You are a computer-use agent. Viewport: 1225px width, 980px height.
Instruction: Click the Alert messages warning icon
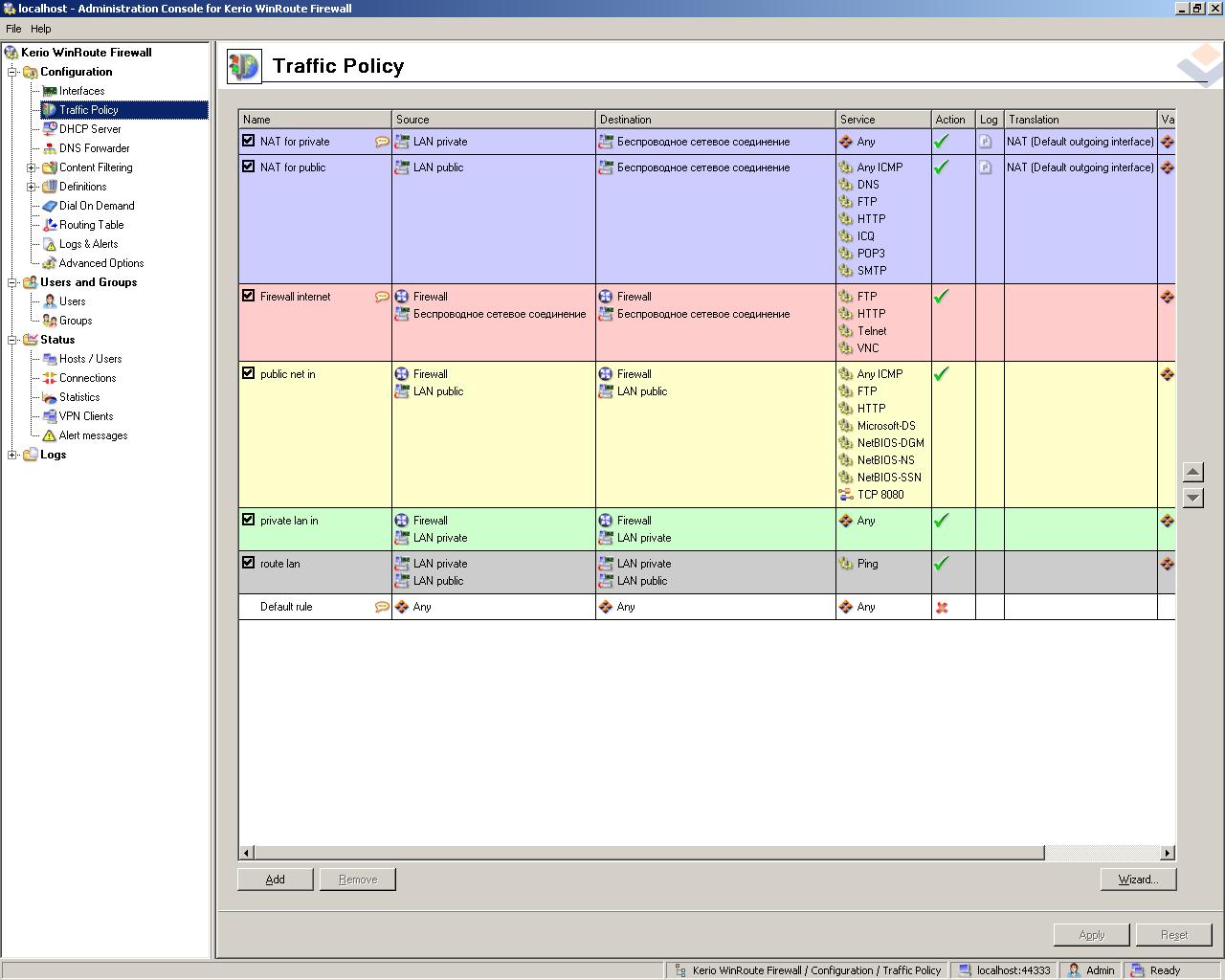point(50,435)
